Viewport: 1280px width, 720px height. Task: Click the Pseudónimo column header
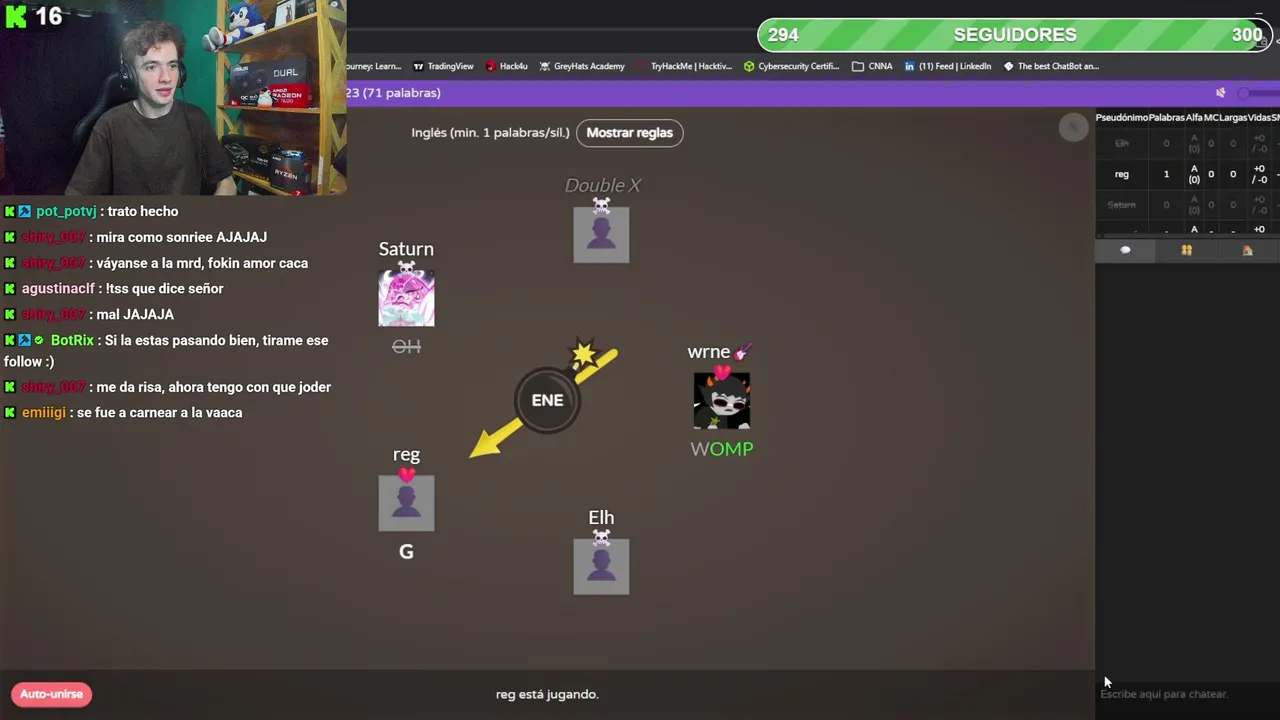click(x=1121, y=118)
